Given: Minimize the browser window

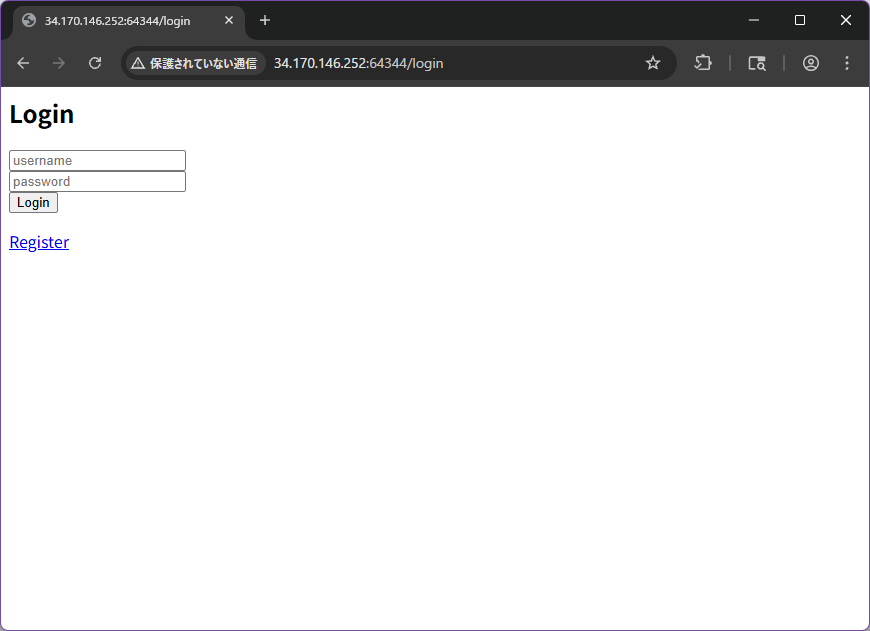Looking at the screenshot, I should click(x=753, y=21).
